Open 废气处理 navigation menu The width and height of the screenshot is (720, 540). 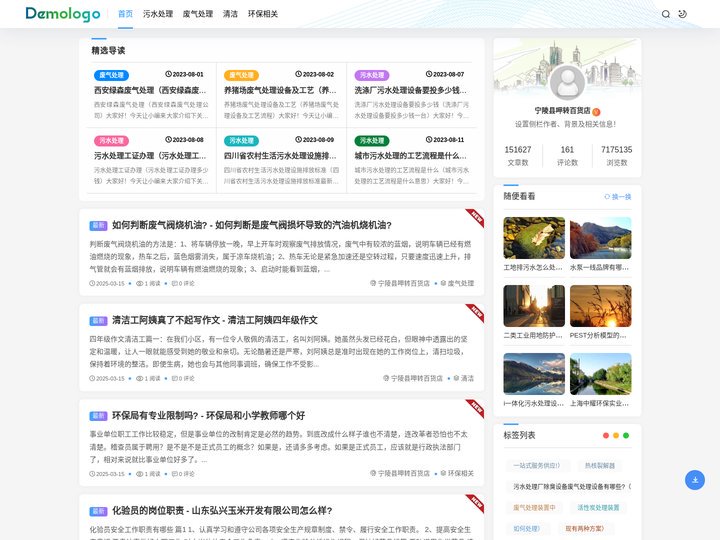198,14
